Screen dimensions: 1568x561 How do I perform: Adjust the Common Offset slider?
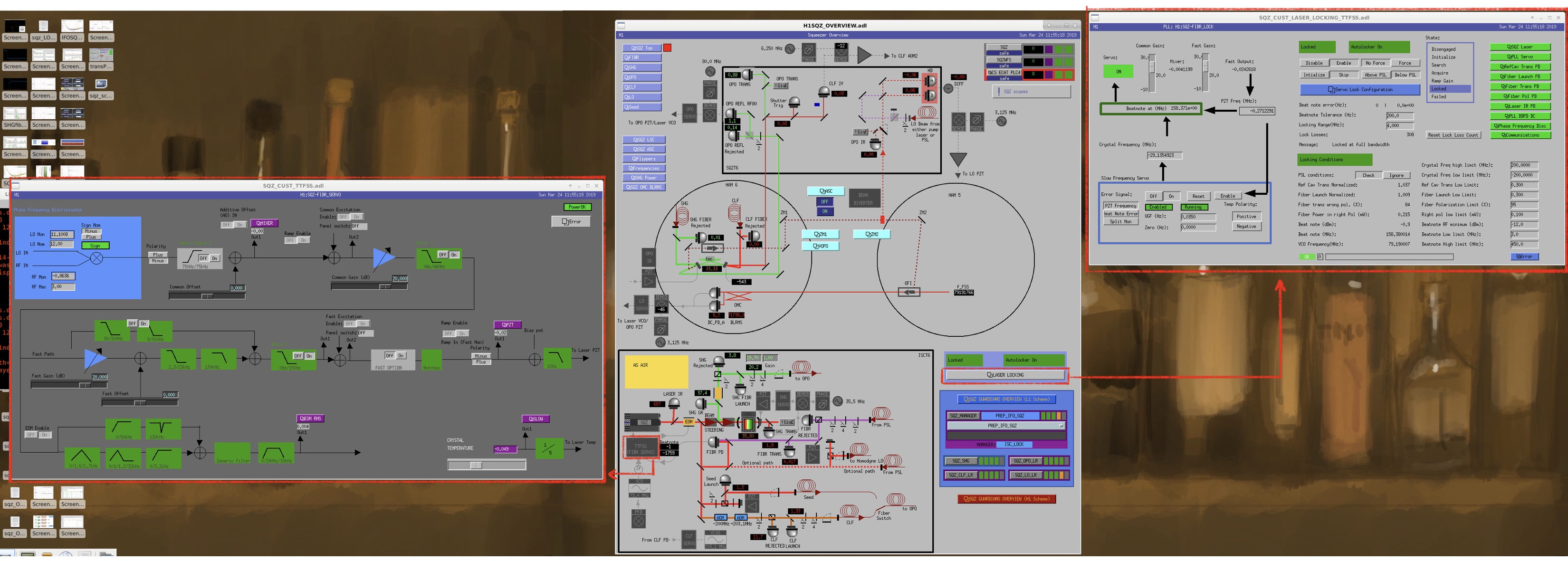click(x=207, y=296)
